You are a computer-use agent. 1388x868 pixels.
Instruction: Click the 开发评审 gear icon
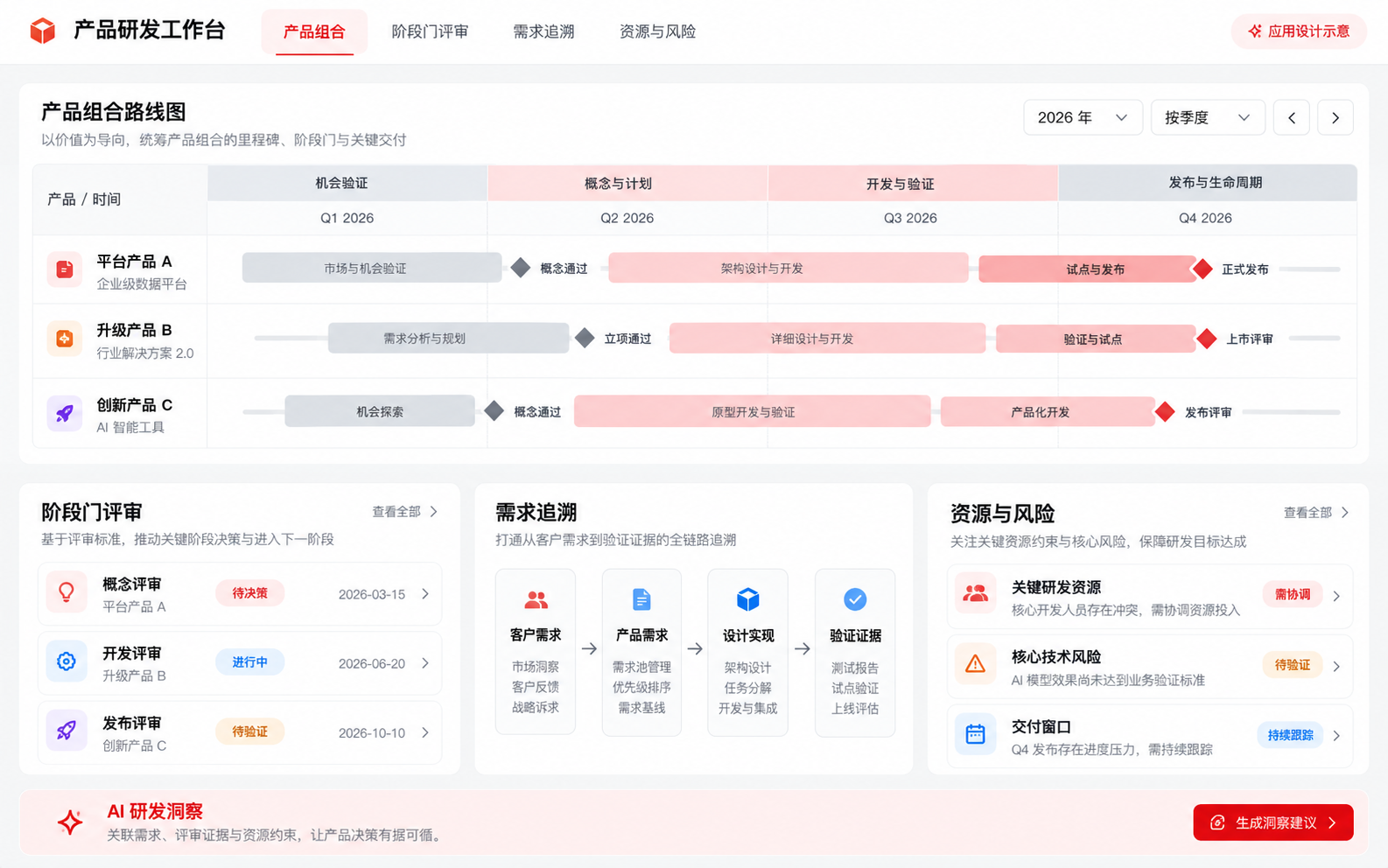pos(67,662)
